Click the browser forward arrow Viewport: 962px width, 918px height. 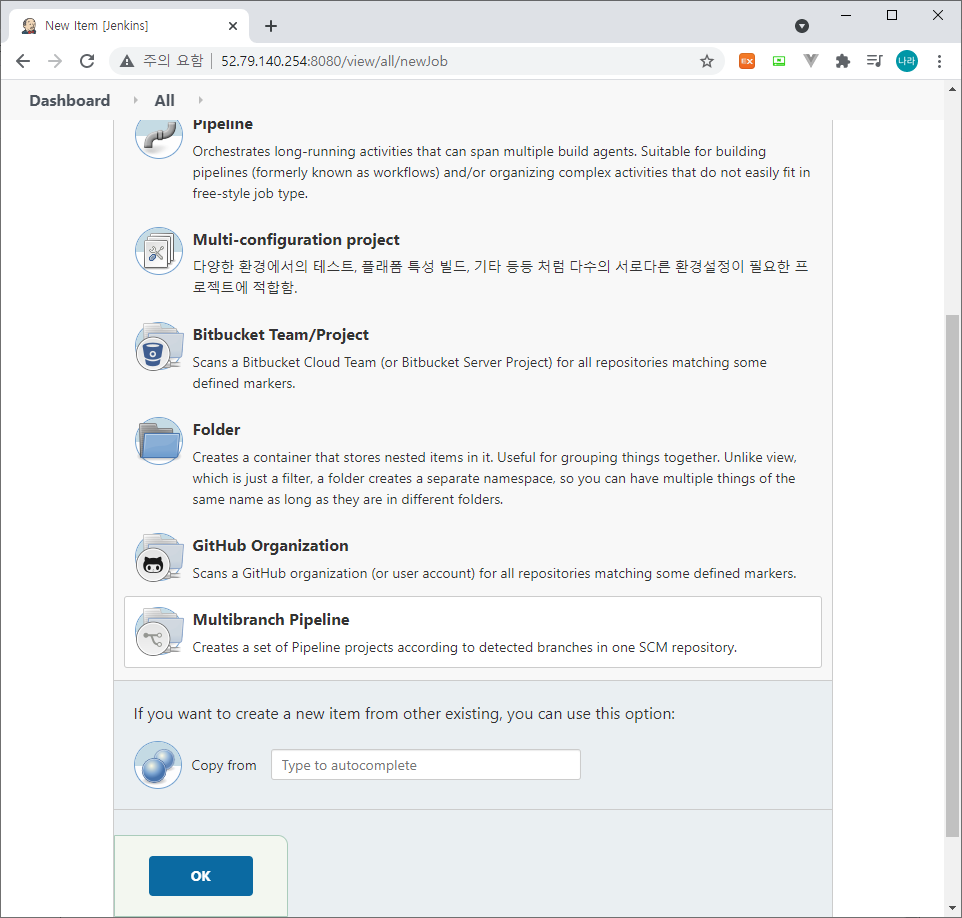[55, 61]
